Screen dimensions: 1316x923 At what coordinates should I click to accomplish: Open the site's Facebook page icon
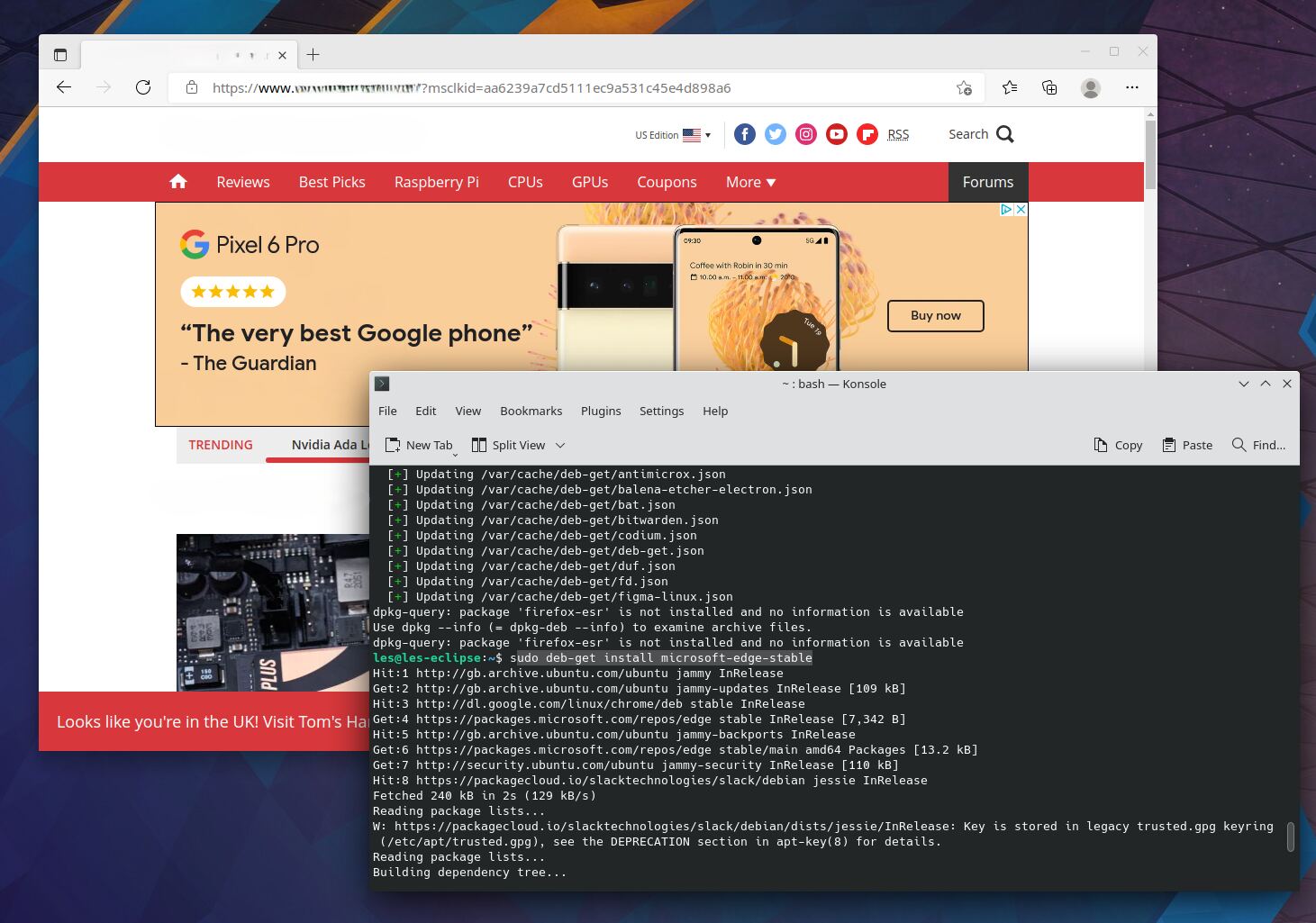(745, 134)
